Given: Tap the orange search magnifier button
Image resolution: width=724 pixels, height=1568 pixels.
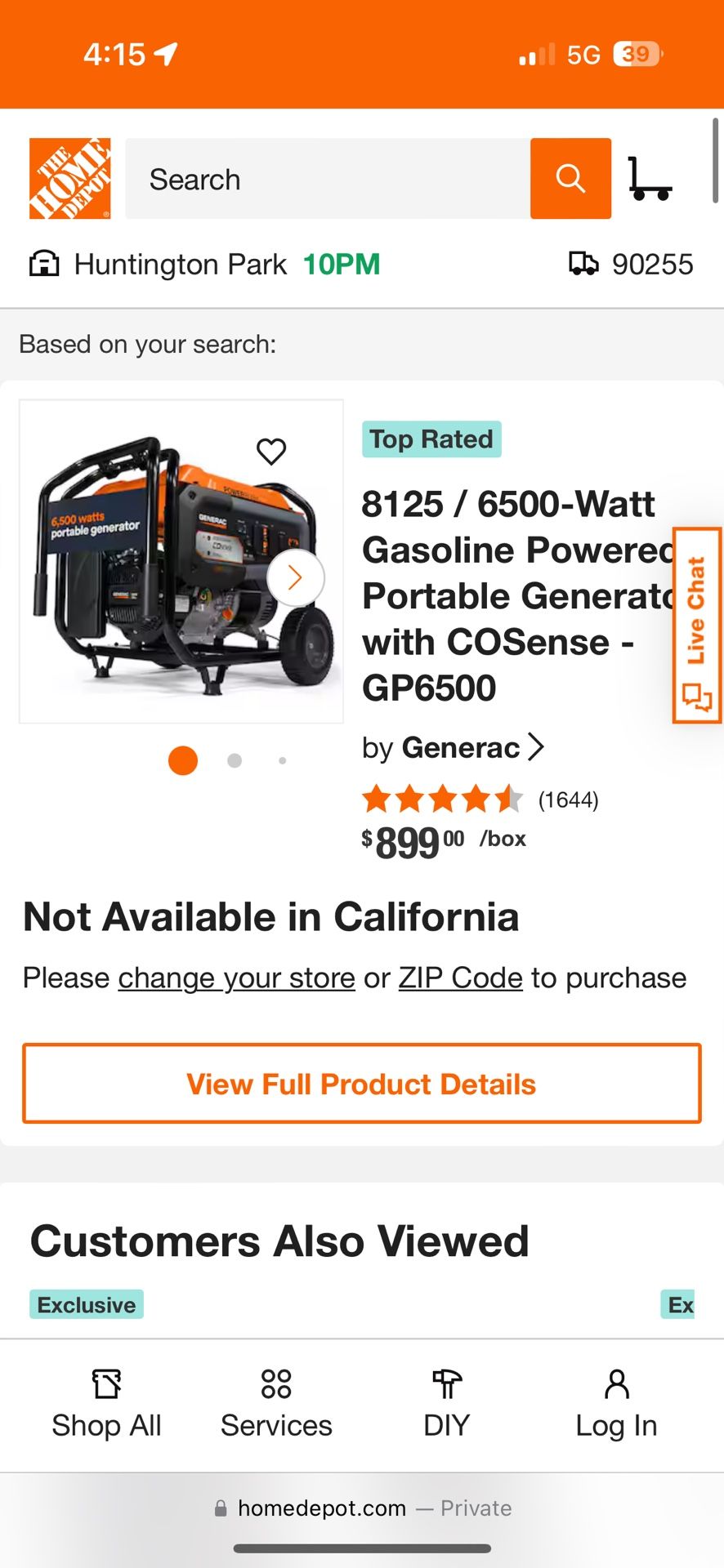Looking at the screenshot, I should click(x=570, y=179).
